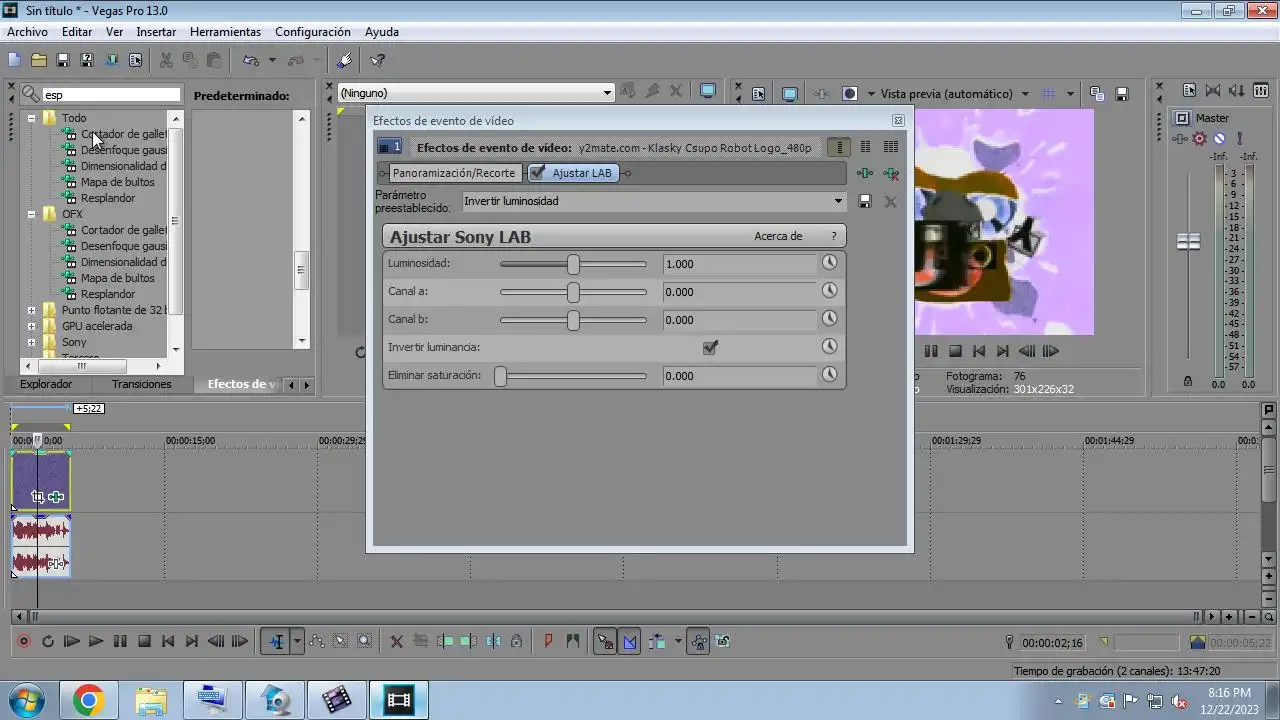Switch to the Transiciones tab
Screen dimensions: 1280x720
point(142,384)
